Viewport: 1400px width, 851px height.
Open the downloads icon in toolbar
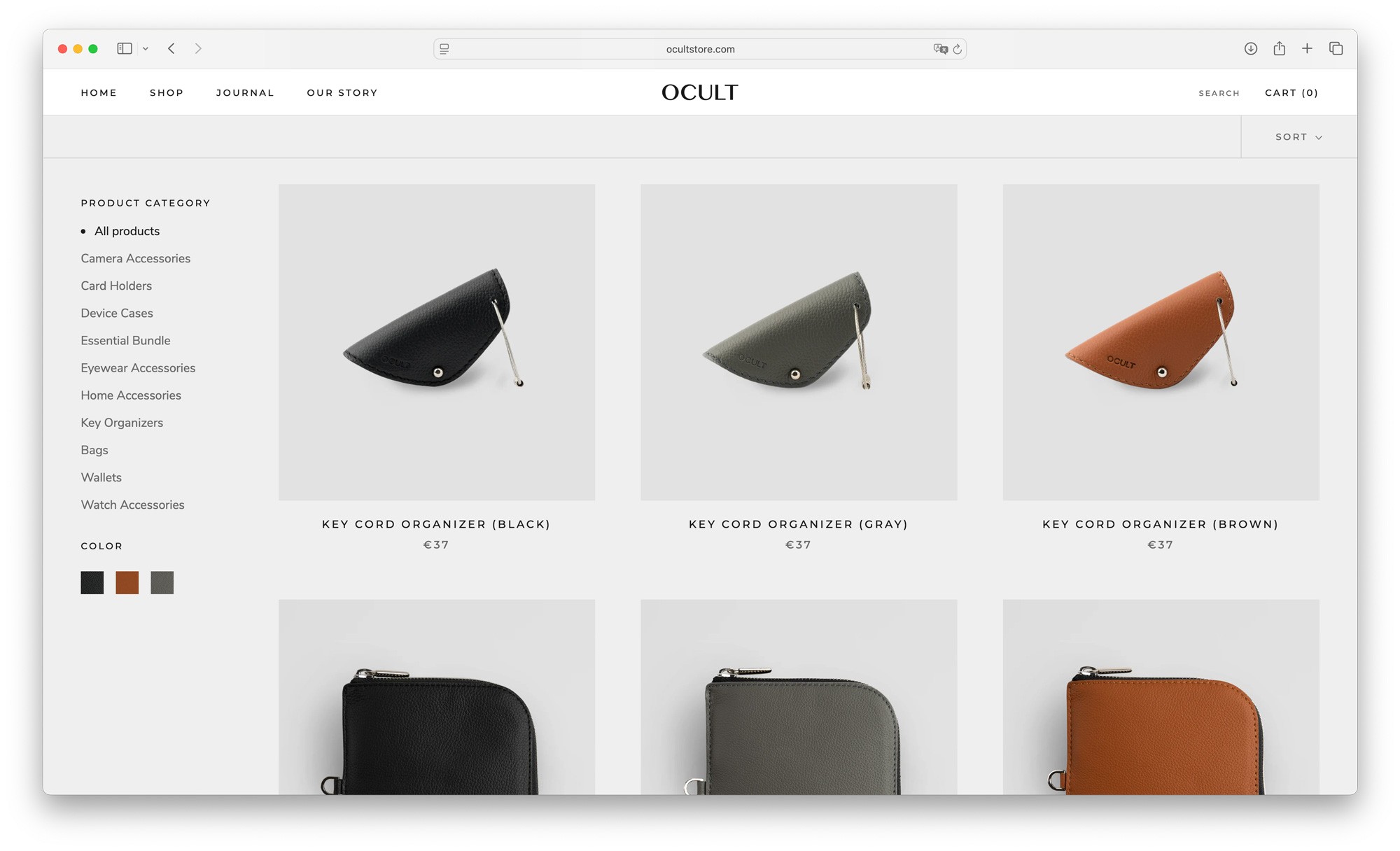(1251, 48)
